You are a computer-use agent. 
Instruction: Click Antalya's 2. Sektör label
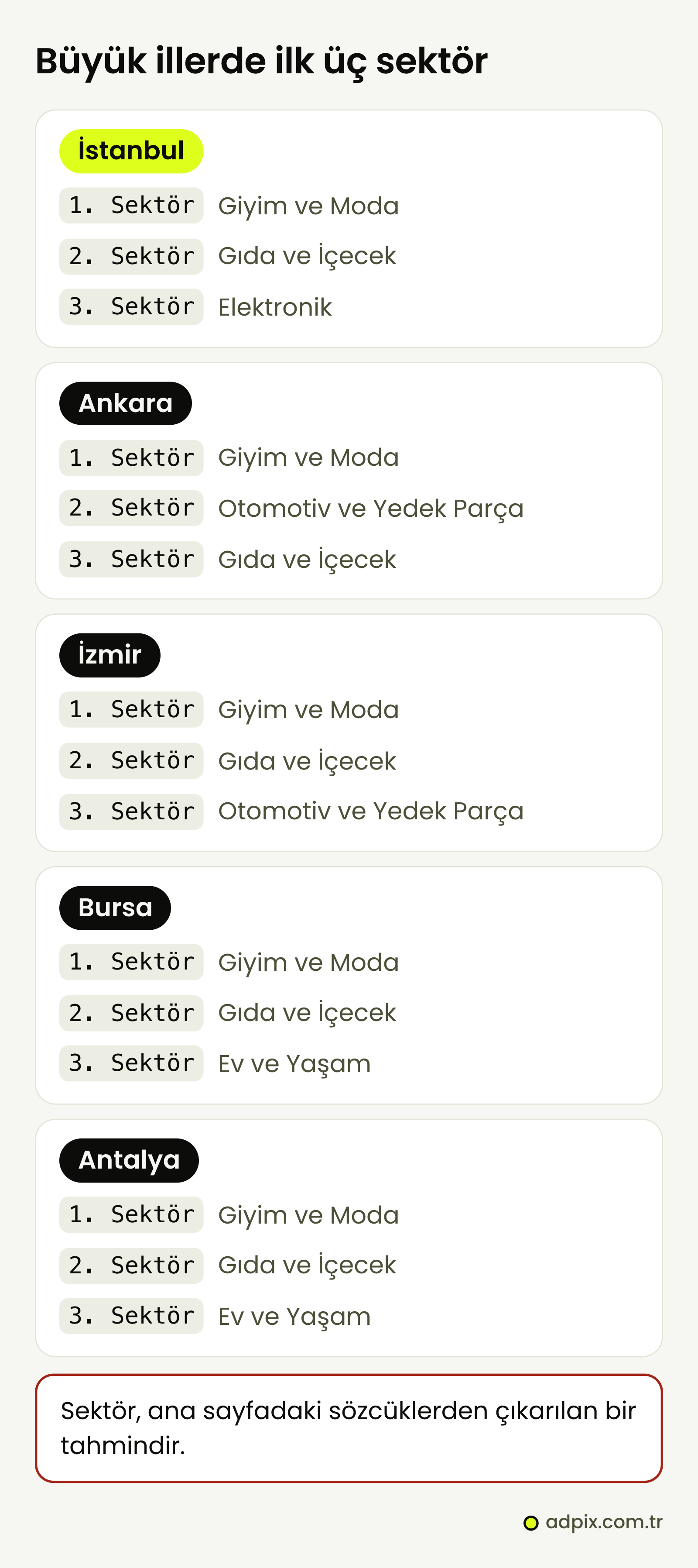131,1265
